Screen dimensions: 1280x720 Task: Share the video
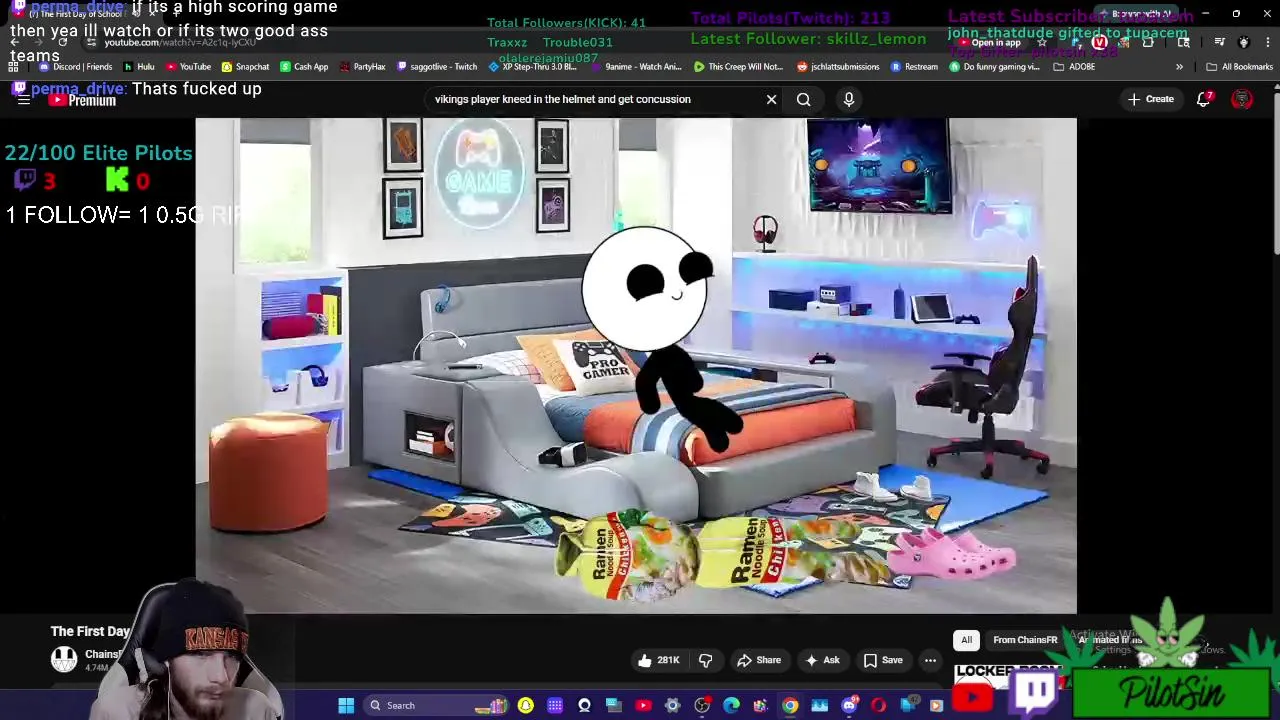click(x=758, y=660)
